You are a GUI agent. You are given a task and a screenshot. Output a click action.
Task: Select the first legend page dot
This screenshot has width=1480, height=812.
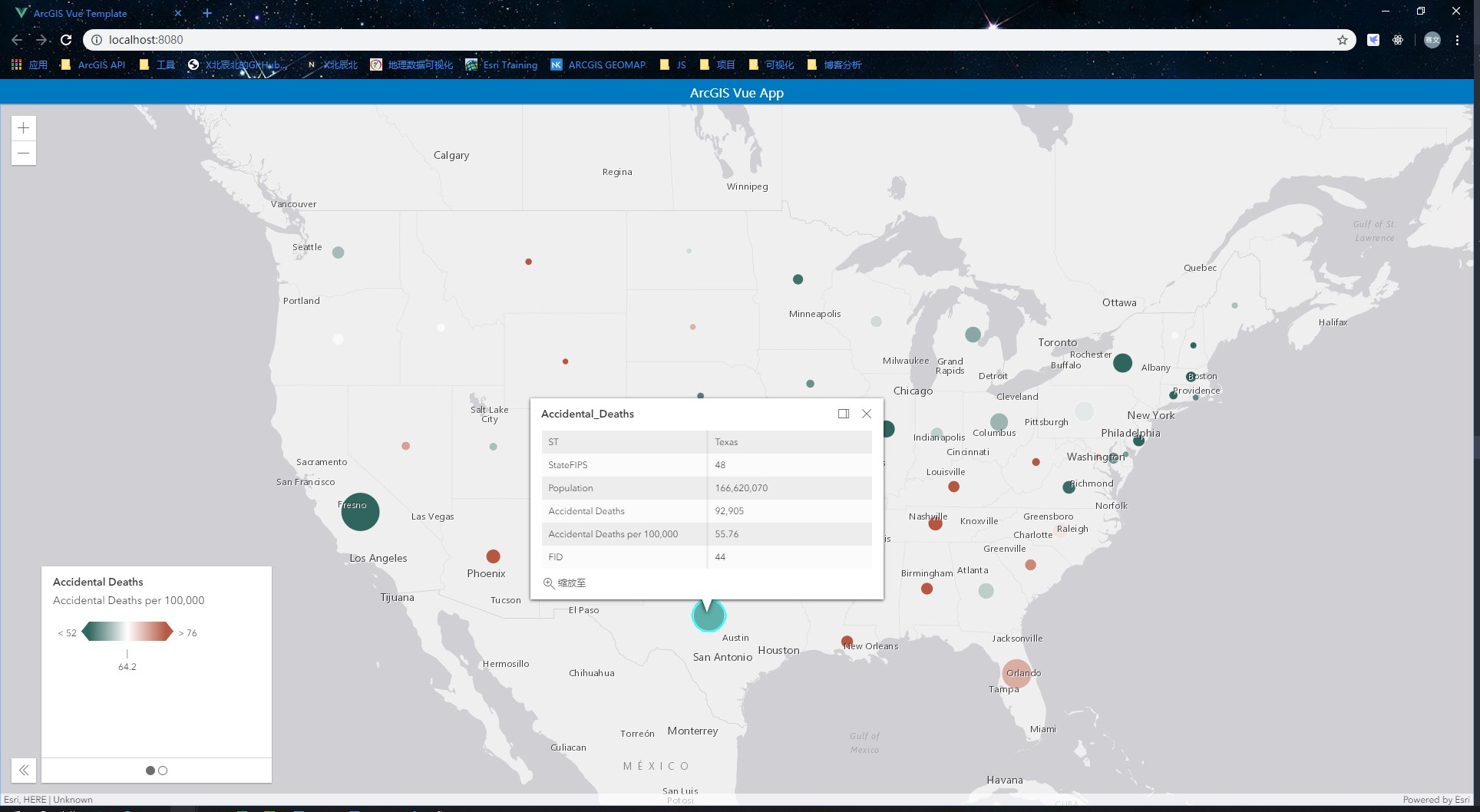point(150,771)
